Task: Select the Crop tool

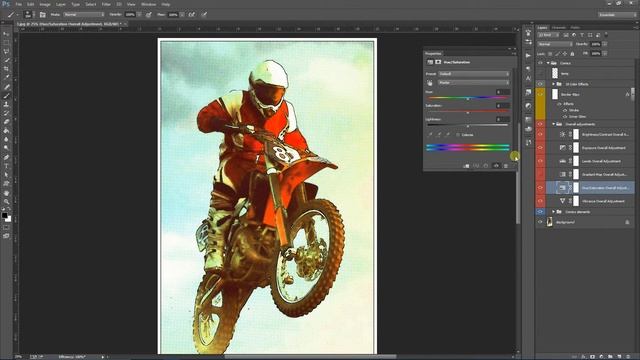Action: (6, 69)
